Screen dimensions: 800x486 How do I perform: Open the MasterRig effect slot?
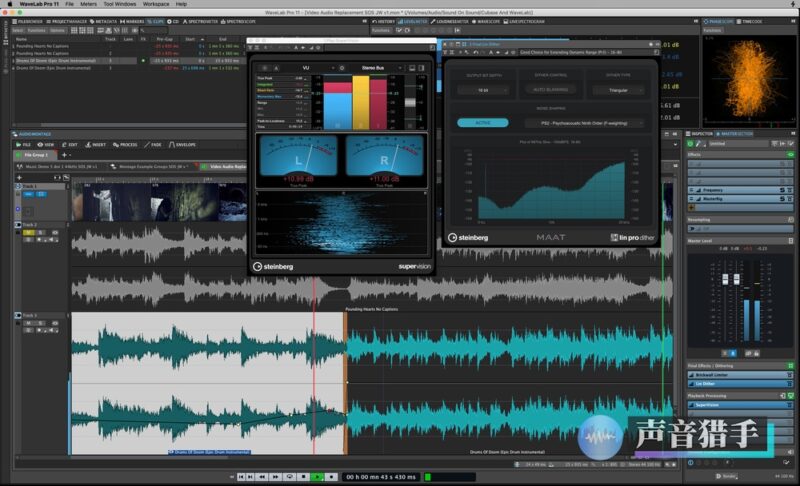pos(739,198)
